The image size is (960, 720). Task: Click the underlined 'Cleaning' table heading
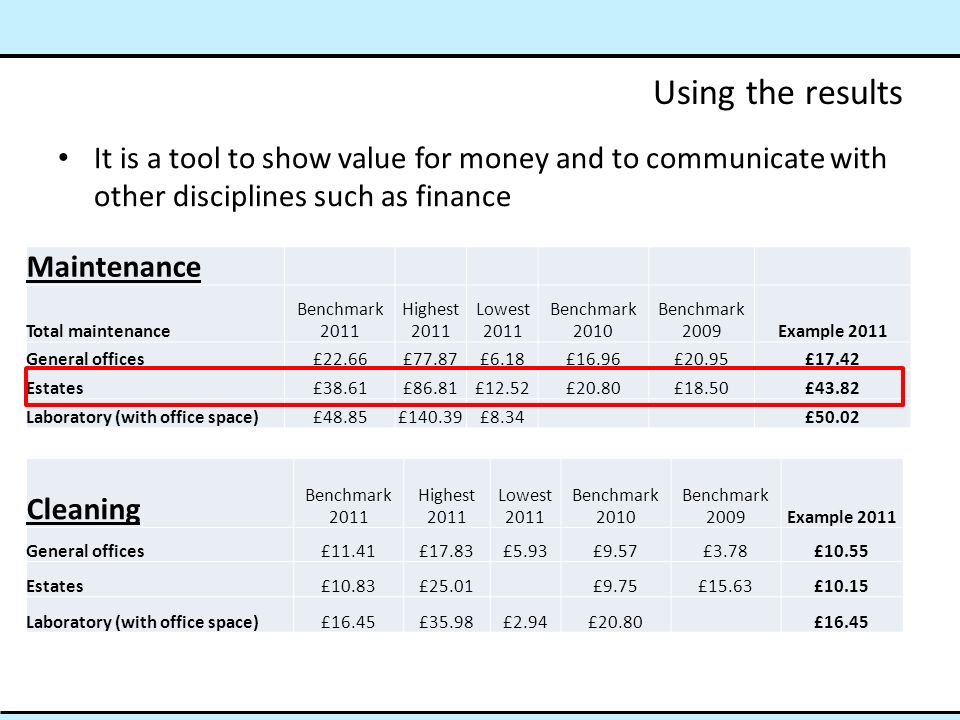coord(83,509)
